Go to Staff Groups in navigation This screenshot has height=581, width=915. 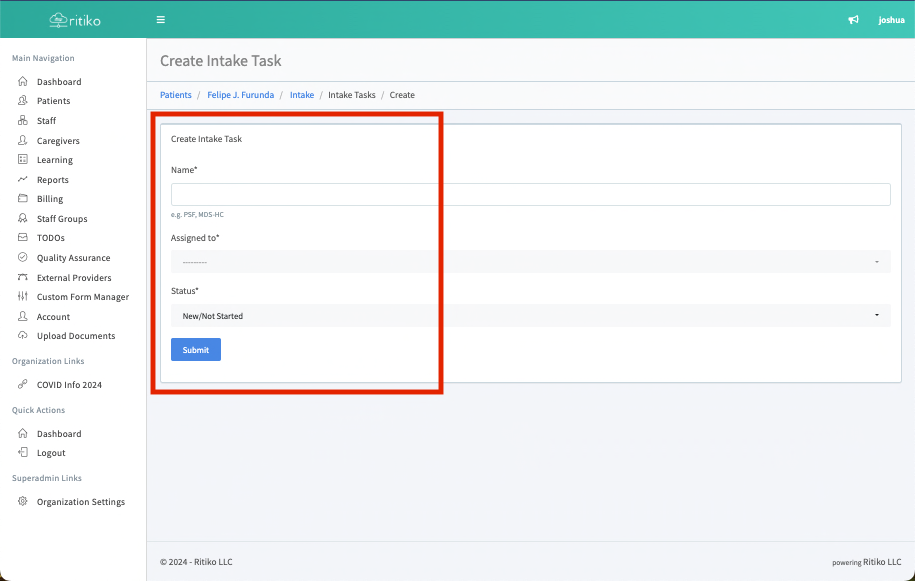pos(62,219)
